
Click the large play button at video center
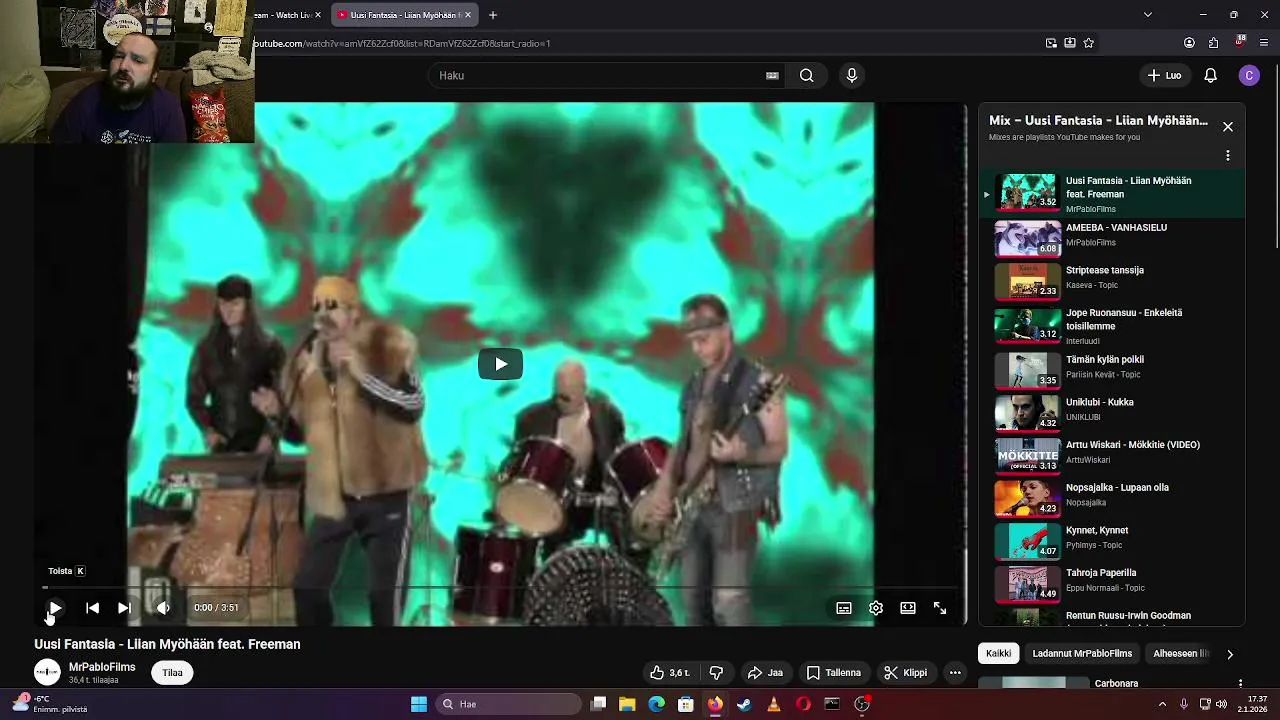coord(500,364)
